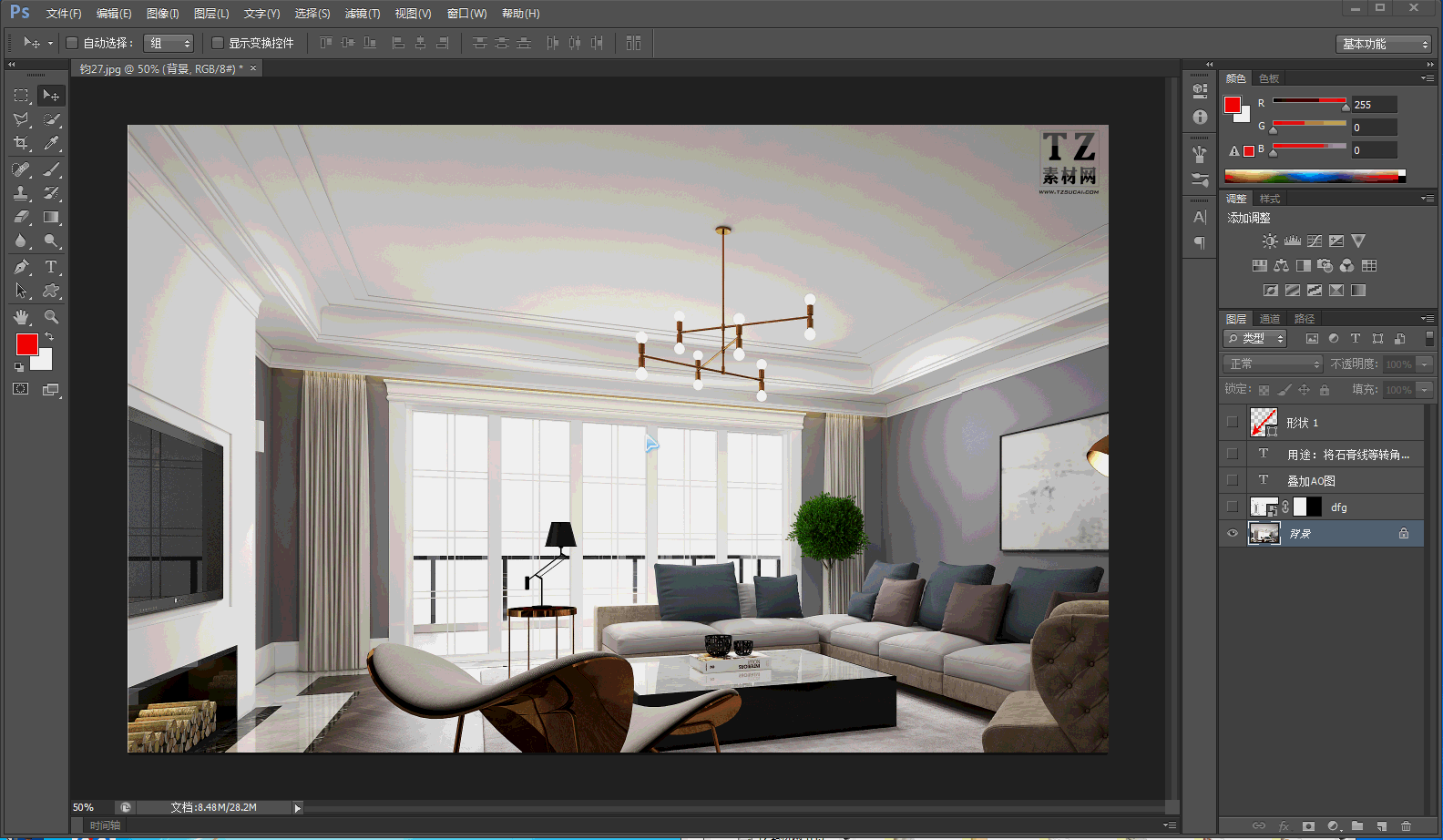Add a Photo Filter adjustment
This screenshot has height=840, width=1443.
coord(1325,266)
